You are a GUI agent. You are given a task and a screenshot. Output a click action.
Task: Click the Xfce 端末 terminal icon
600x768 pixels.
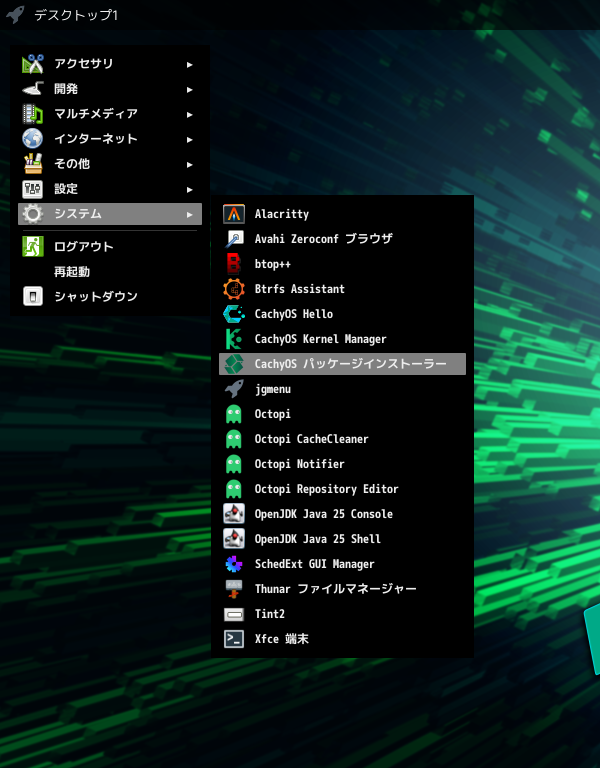(x=234, y=639)
